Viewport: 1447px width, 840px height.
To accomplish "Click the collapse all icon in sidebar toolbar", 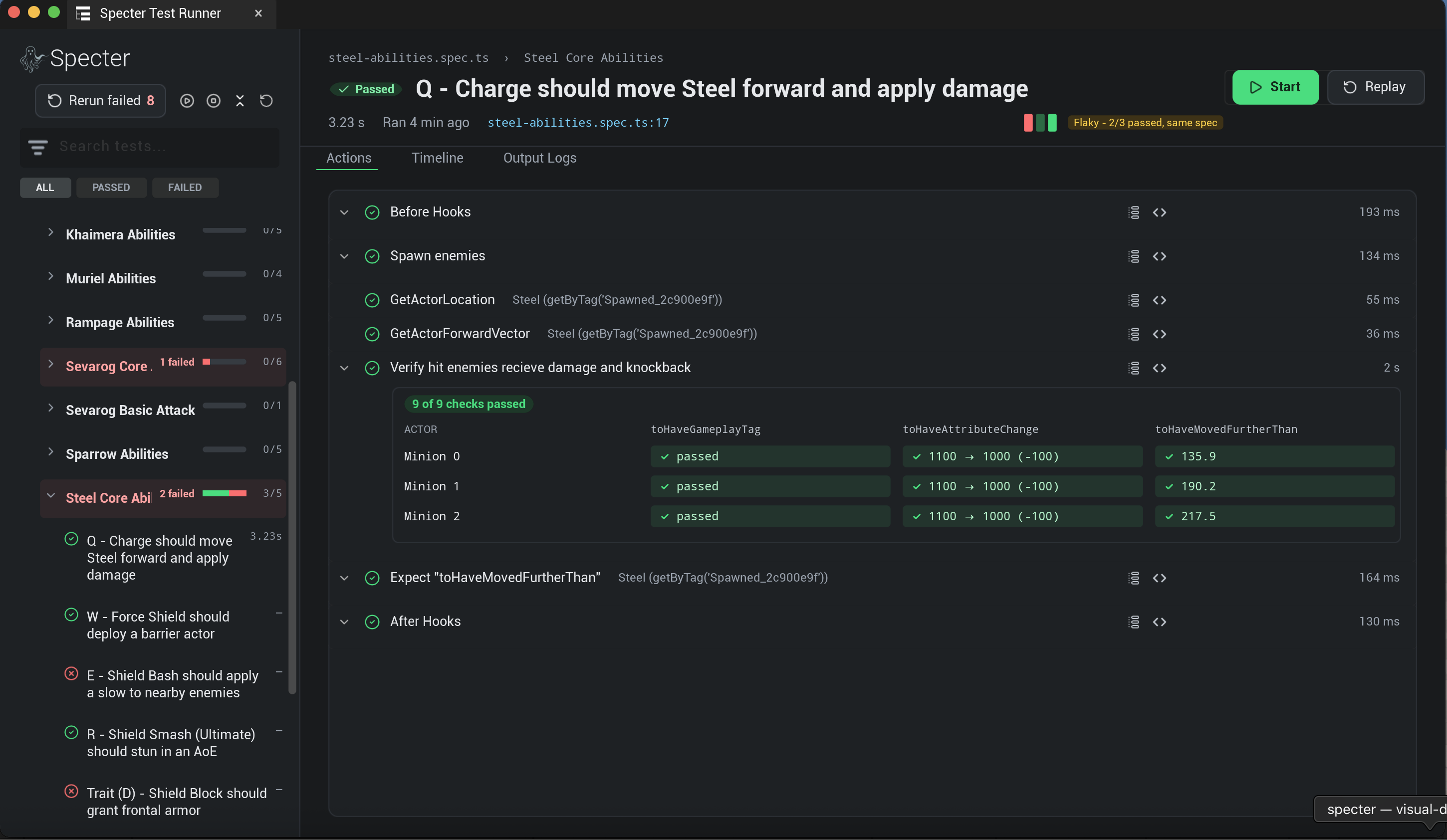I will click(240, 101).
